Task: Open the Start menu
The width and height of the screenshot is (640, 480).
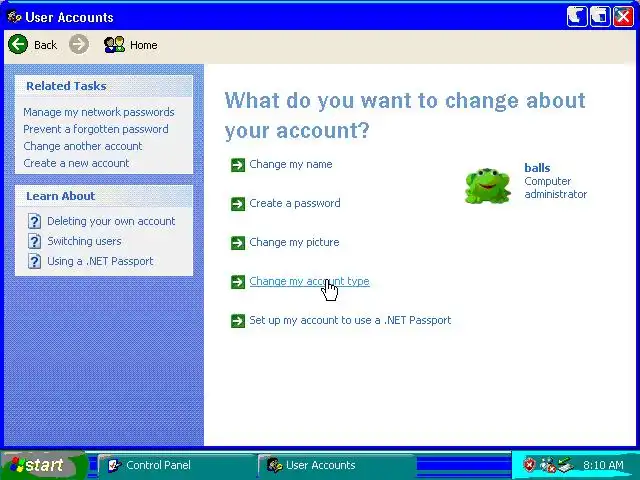Action: (x=43, y=465)
